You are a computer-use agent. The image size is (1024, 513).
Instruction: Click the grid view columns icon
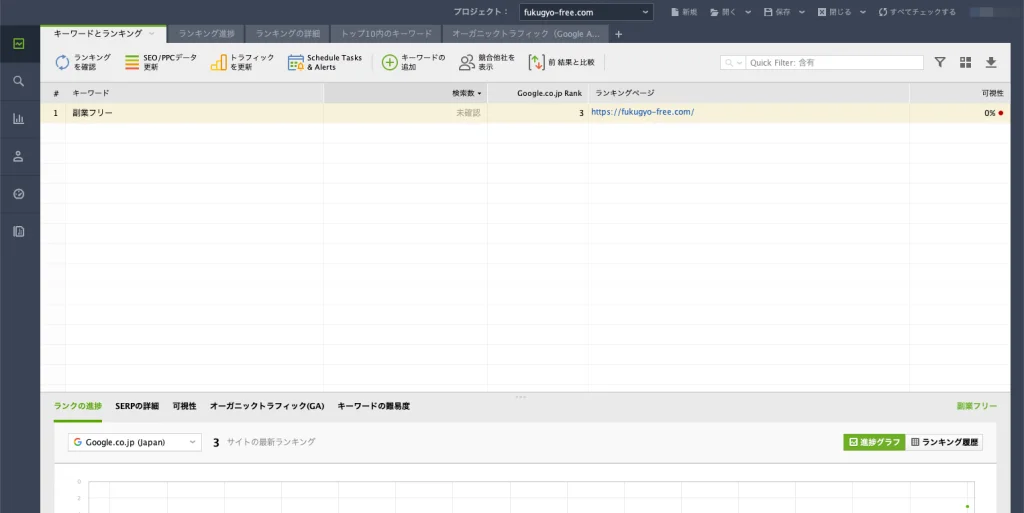(x=965, y=62)
